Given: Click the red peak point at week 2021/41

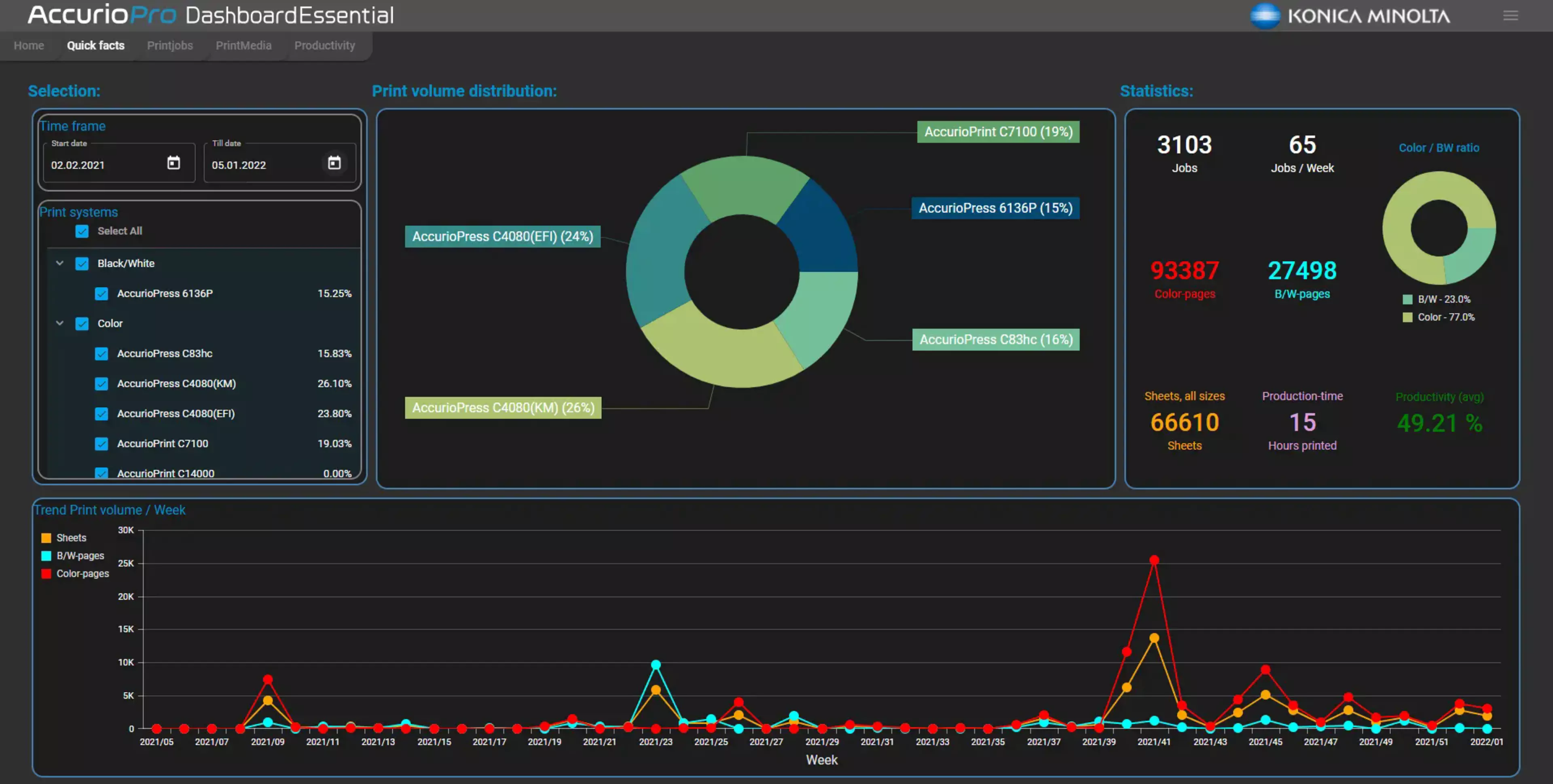Looking at the screenshot, I should [1154, 560].
